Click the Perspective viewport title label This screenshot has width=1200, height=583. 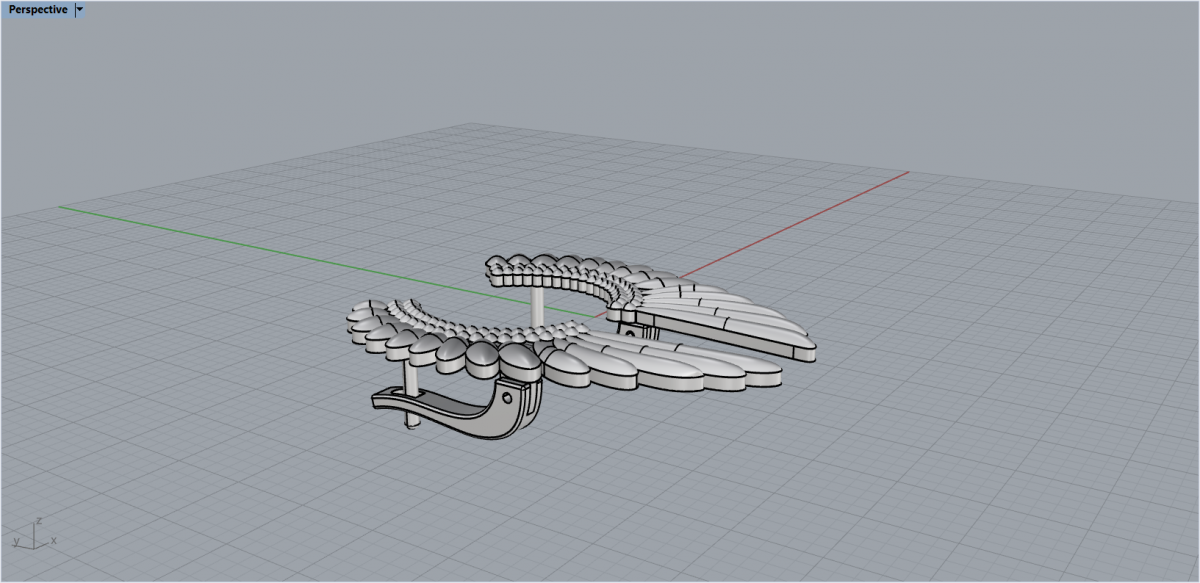click(38, 10)
